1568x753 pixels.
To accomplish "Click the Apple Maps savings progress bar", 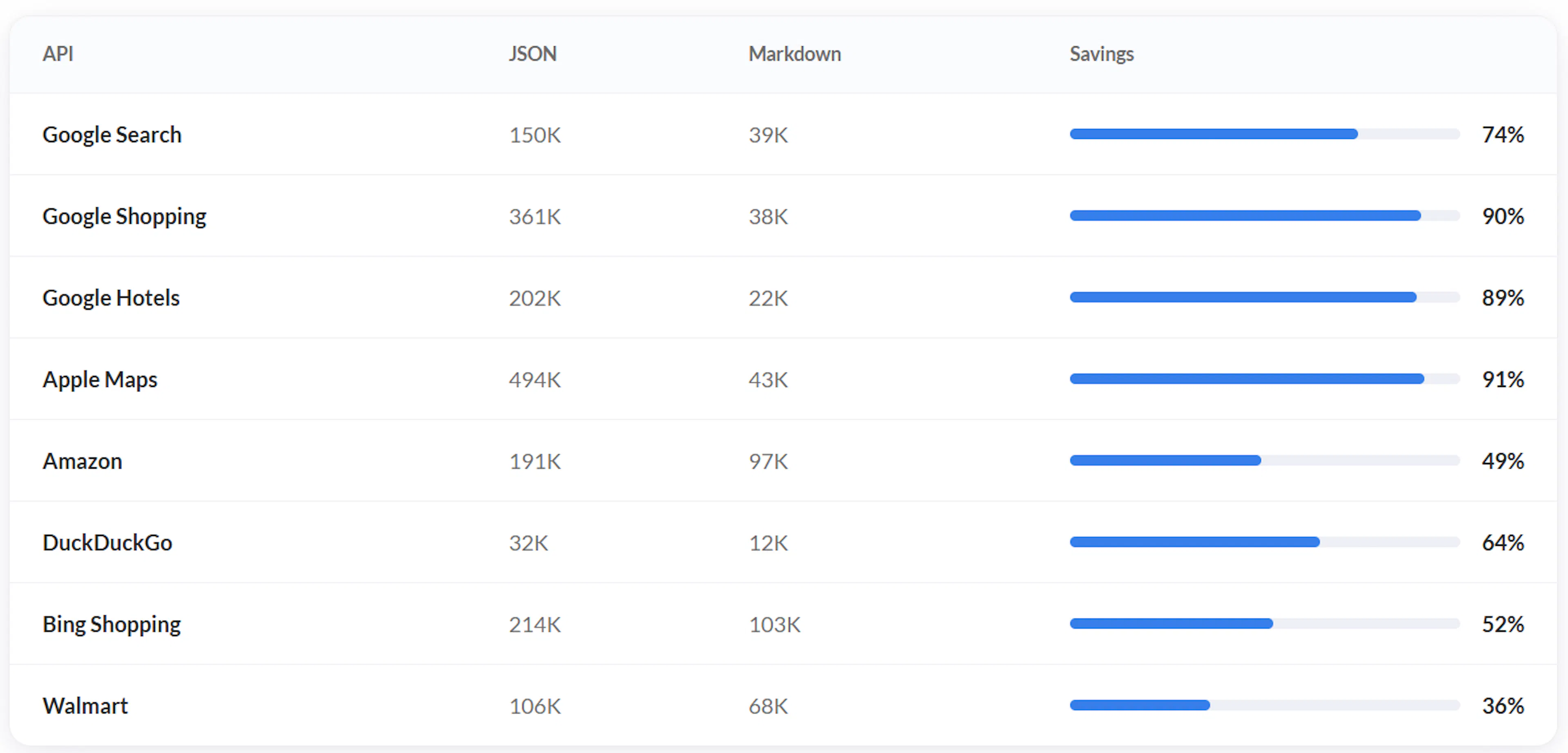I will click(1265, 379).
